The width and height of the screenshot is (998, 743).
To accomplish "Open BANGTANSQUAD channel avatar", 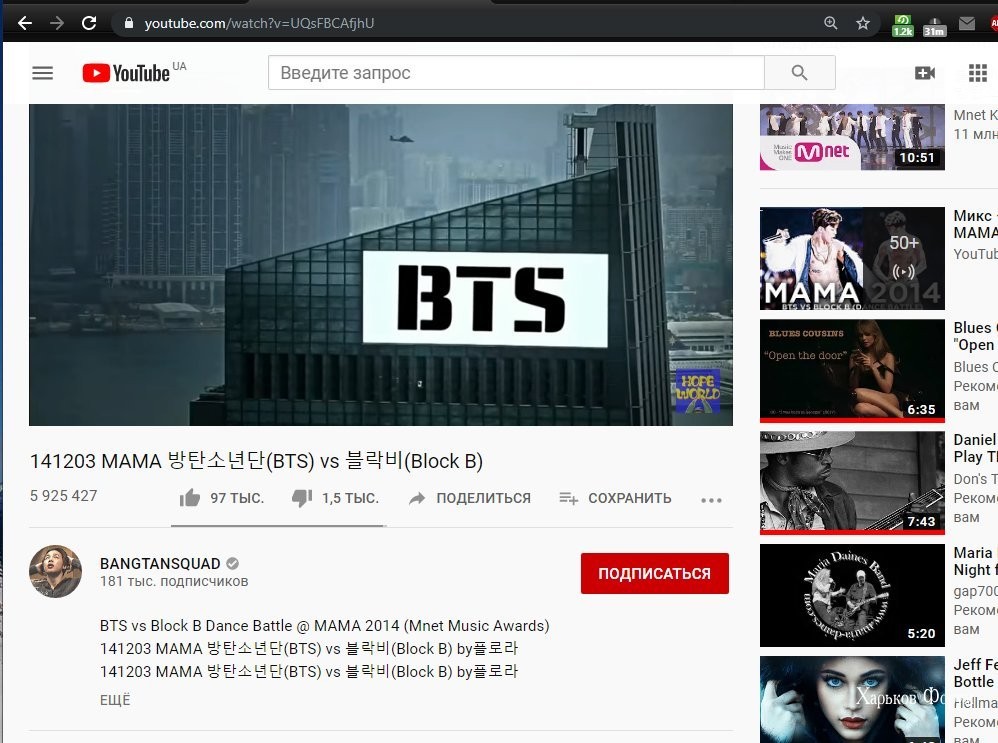I will tap(55, 571).
